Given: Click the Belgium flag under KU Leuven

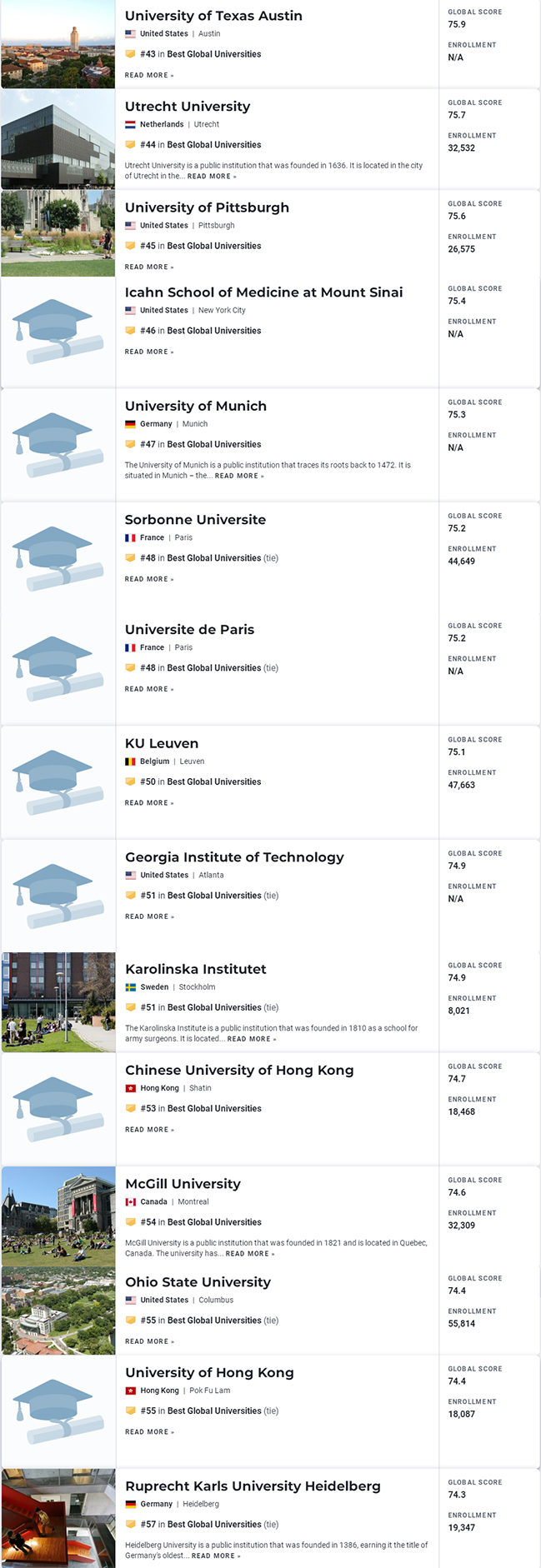Looking at the screenshot, I should tap(130, 762).
